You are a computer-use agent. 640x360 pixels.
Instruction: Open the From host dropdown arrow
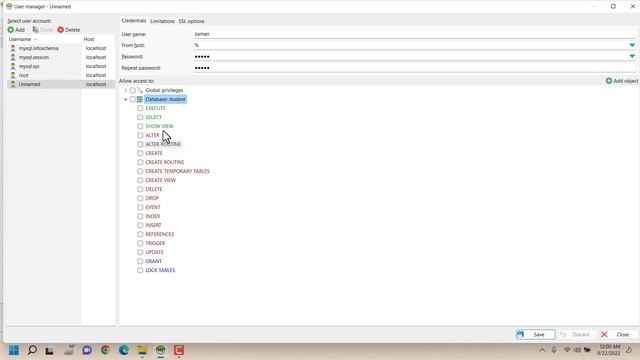pyautogui.click(x=632, y=45)
